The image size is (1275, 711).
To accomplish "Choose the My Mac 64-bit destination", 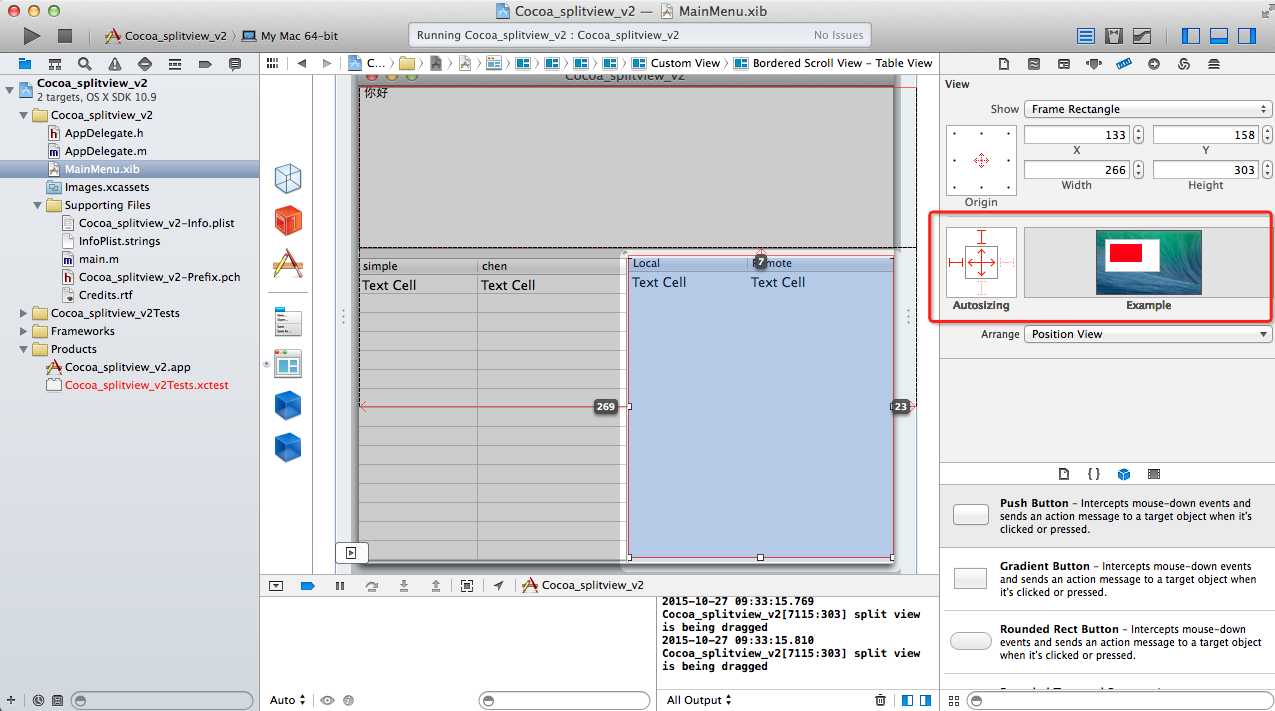I will click(290, 36).
